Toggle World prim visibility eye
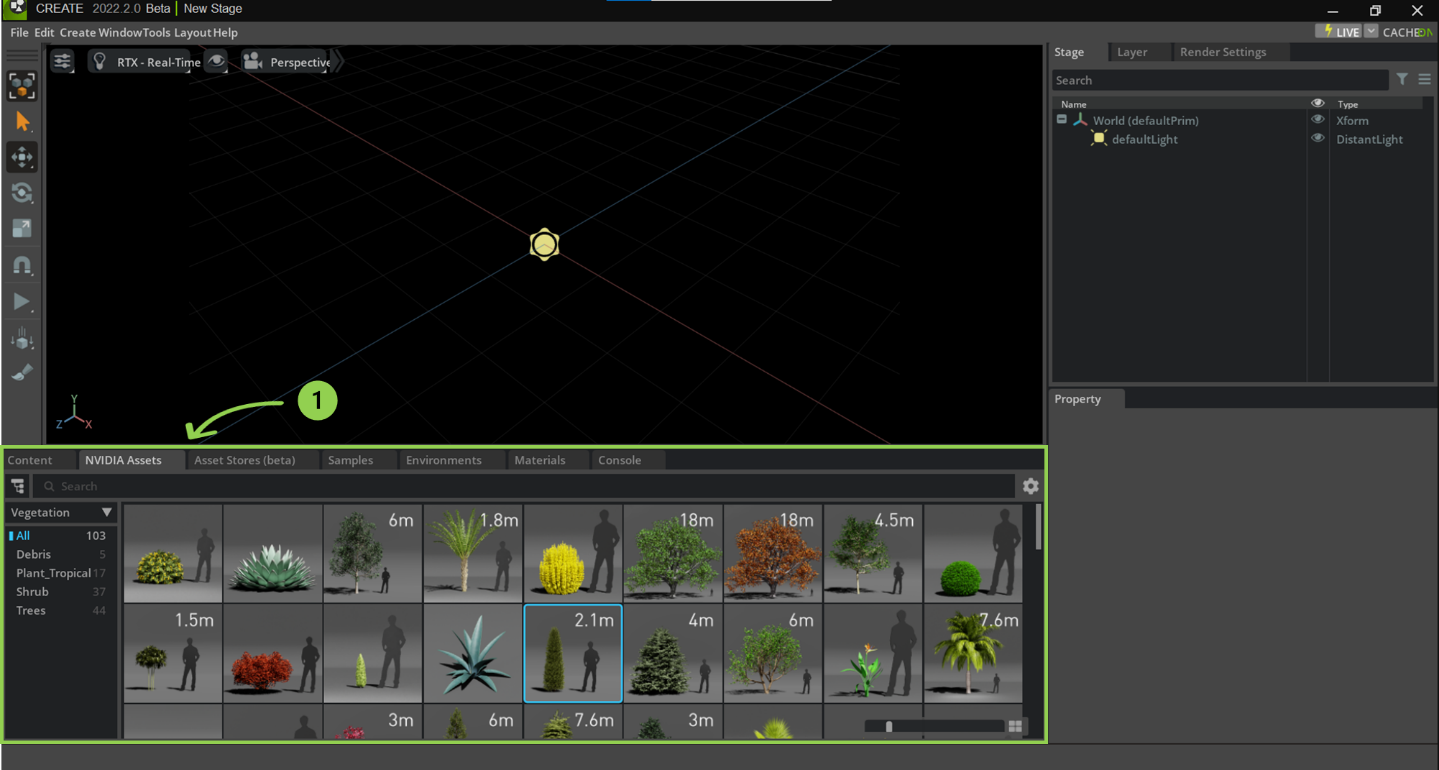The height and width of the screenshot is (770, 1439). pos(1318,120)
